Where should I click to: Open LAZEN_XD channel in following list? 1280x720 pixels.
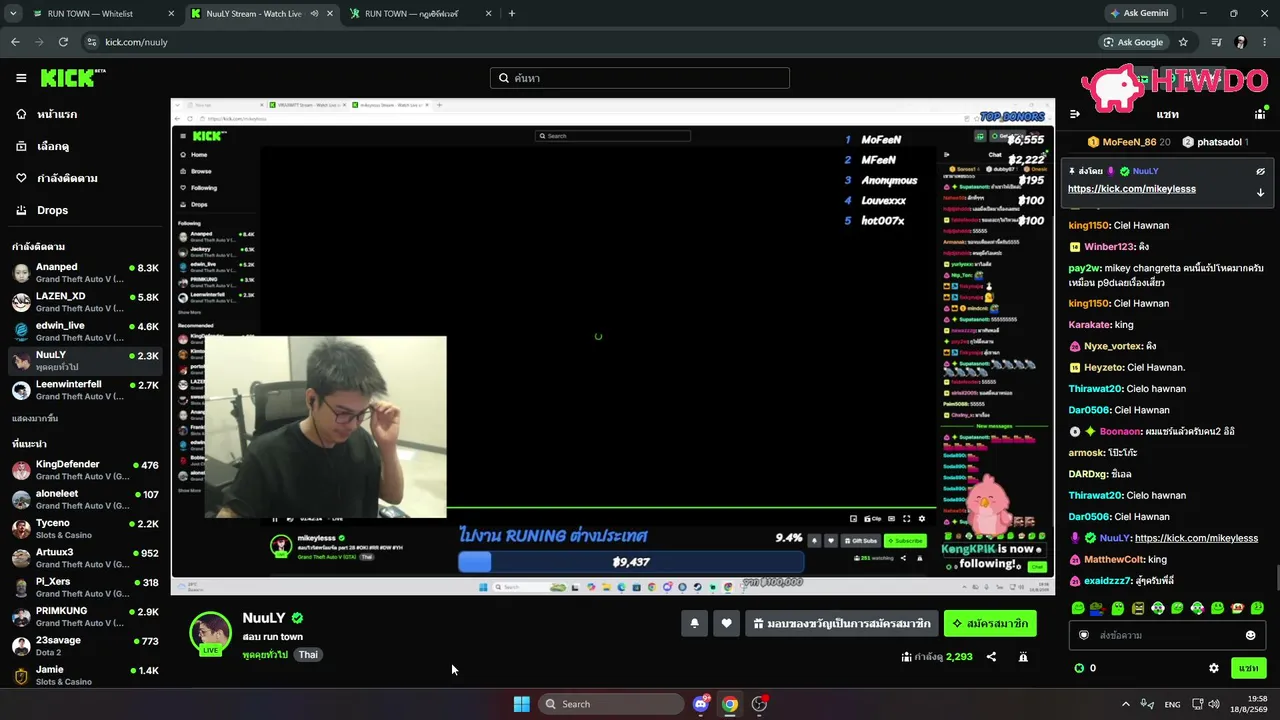(84, 302)
